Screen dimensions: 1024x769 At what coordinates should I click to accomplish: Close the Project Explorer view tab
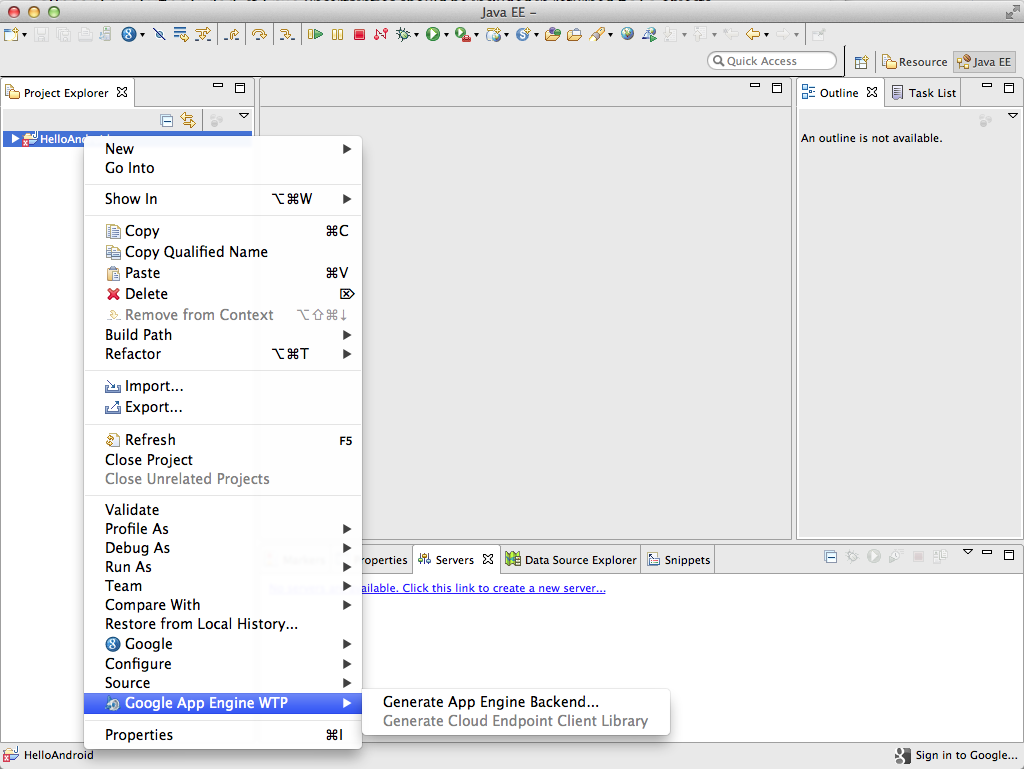122,93
